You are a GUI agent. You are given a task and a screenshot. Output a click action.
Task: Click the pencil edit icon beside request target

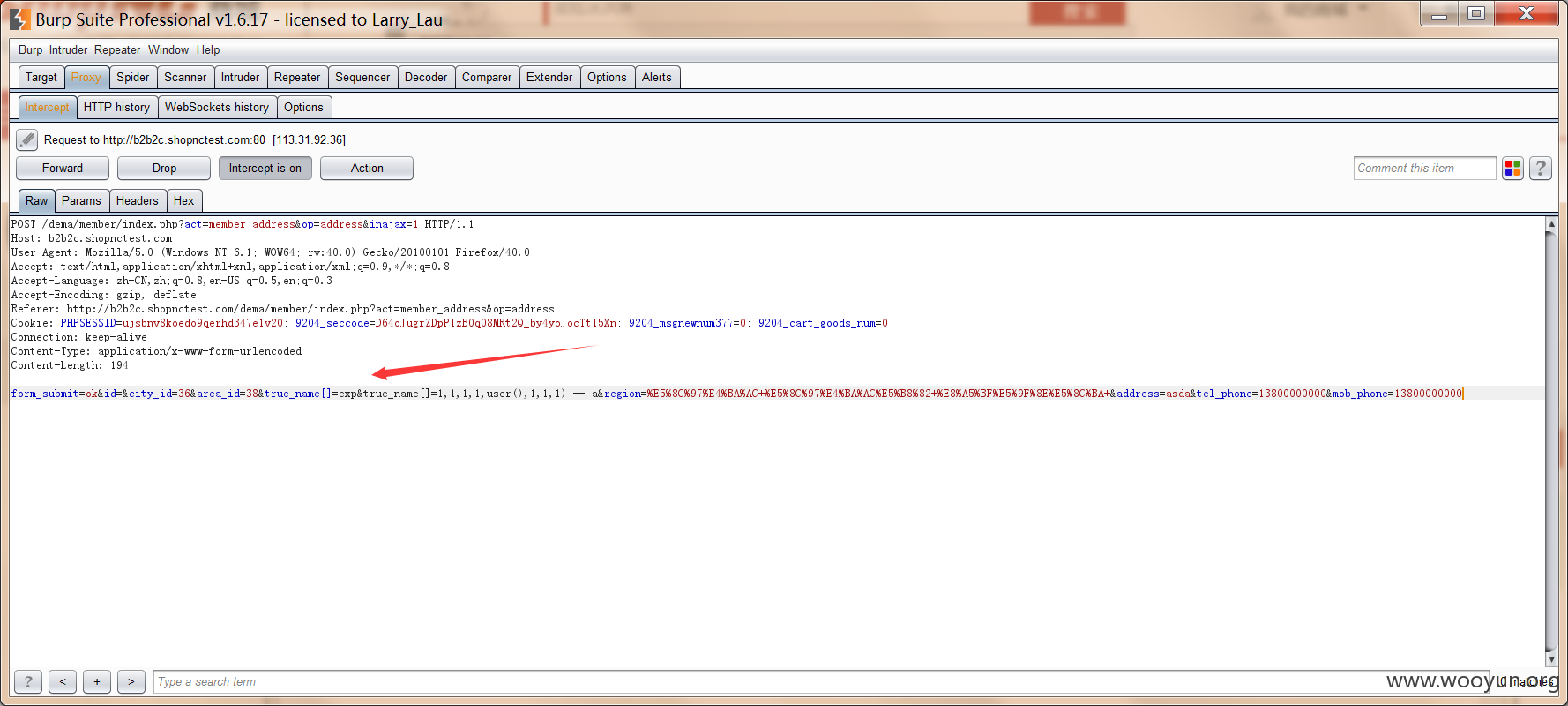pyautogui.click(x=27, y=139)
